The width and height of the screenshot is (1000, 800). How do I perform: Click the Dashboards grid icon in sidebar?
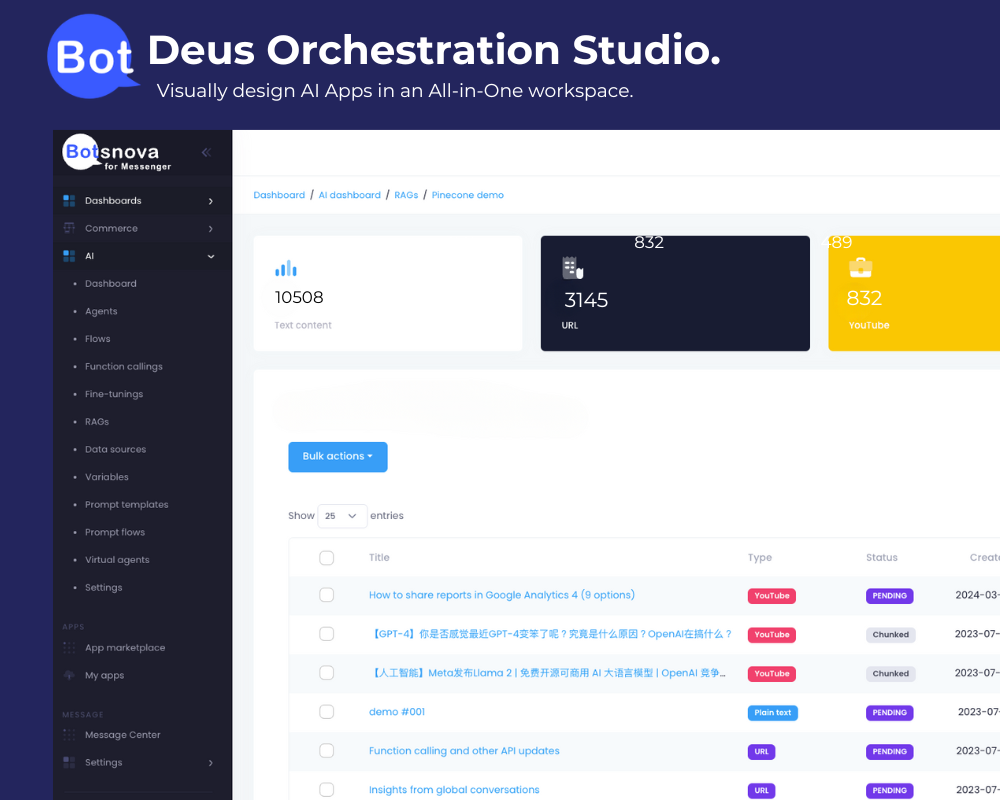click(x=69, y=201)
